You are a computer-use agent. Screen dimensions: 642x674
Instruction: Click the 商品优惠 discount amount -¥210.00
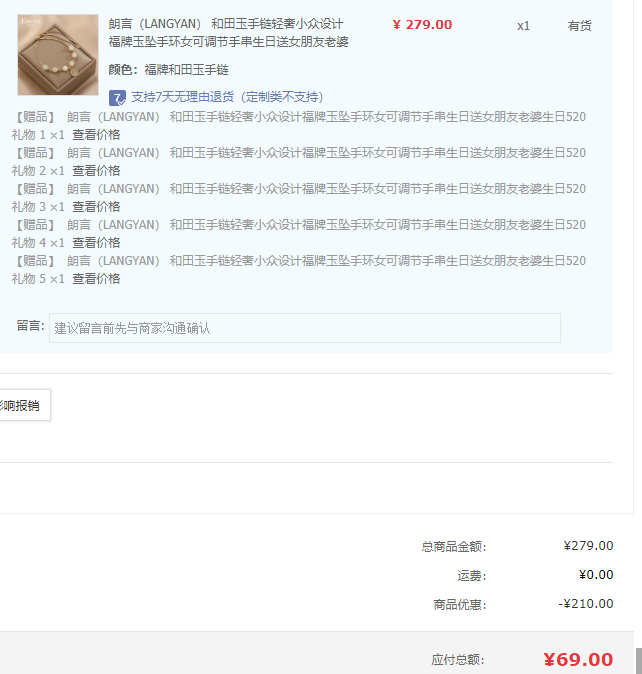tap(586, 604)
